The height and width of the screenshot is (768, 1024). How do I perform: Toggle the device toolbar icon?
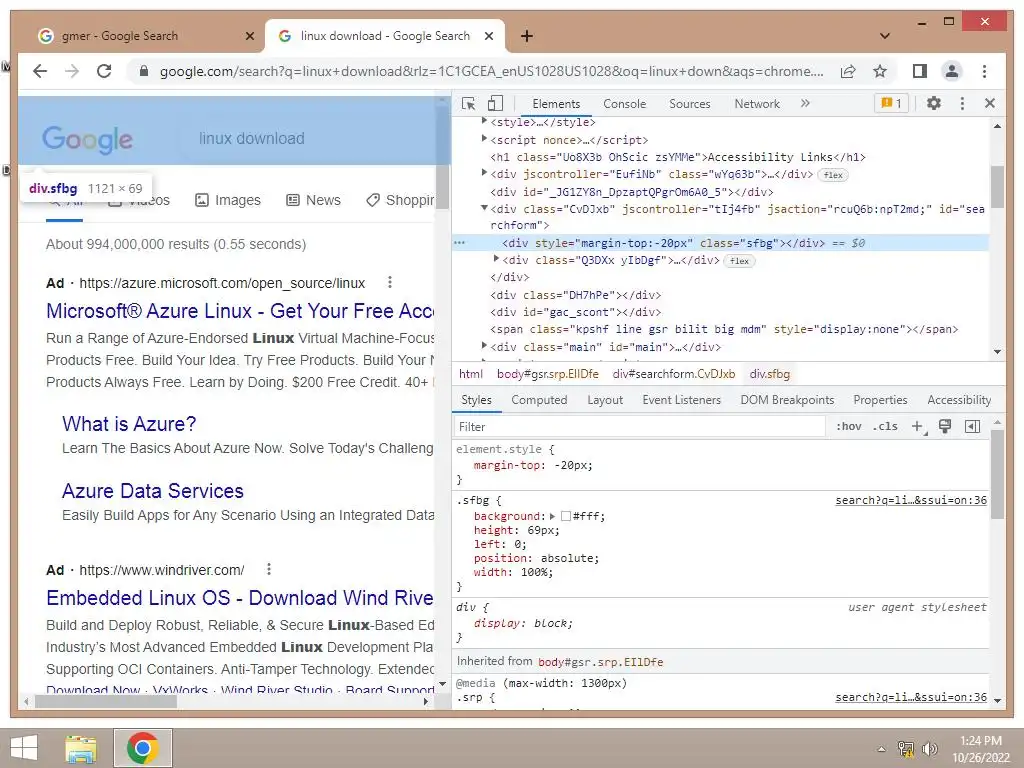(495, 103)
